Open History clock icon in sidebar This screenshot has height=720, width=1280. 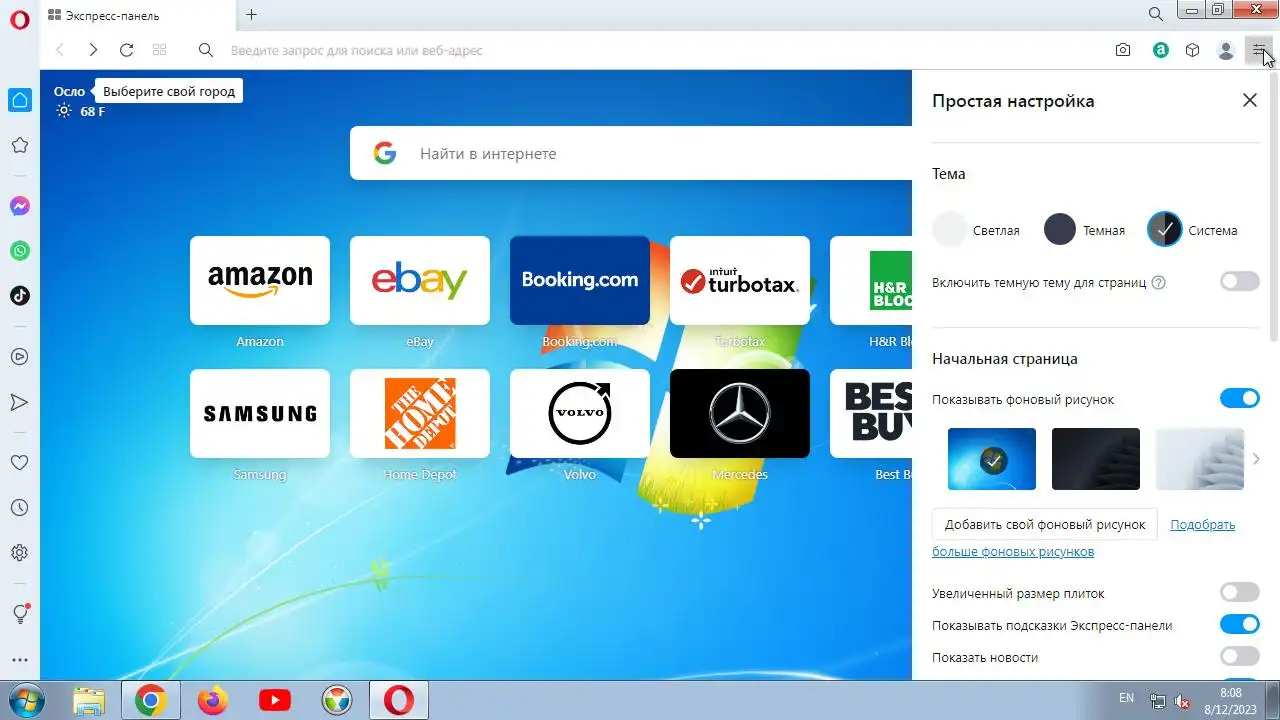point(19,508)
